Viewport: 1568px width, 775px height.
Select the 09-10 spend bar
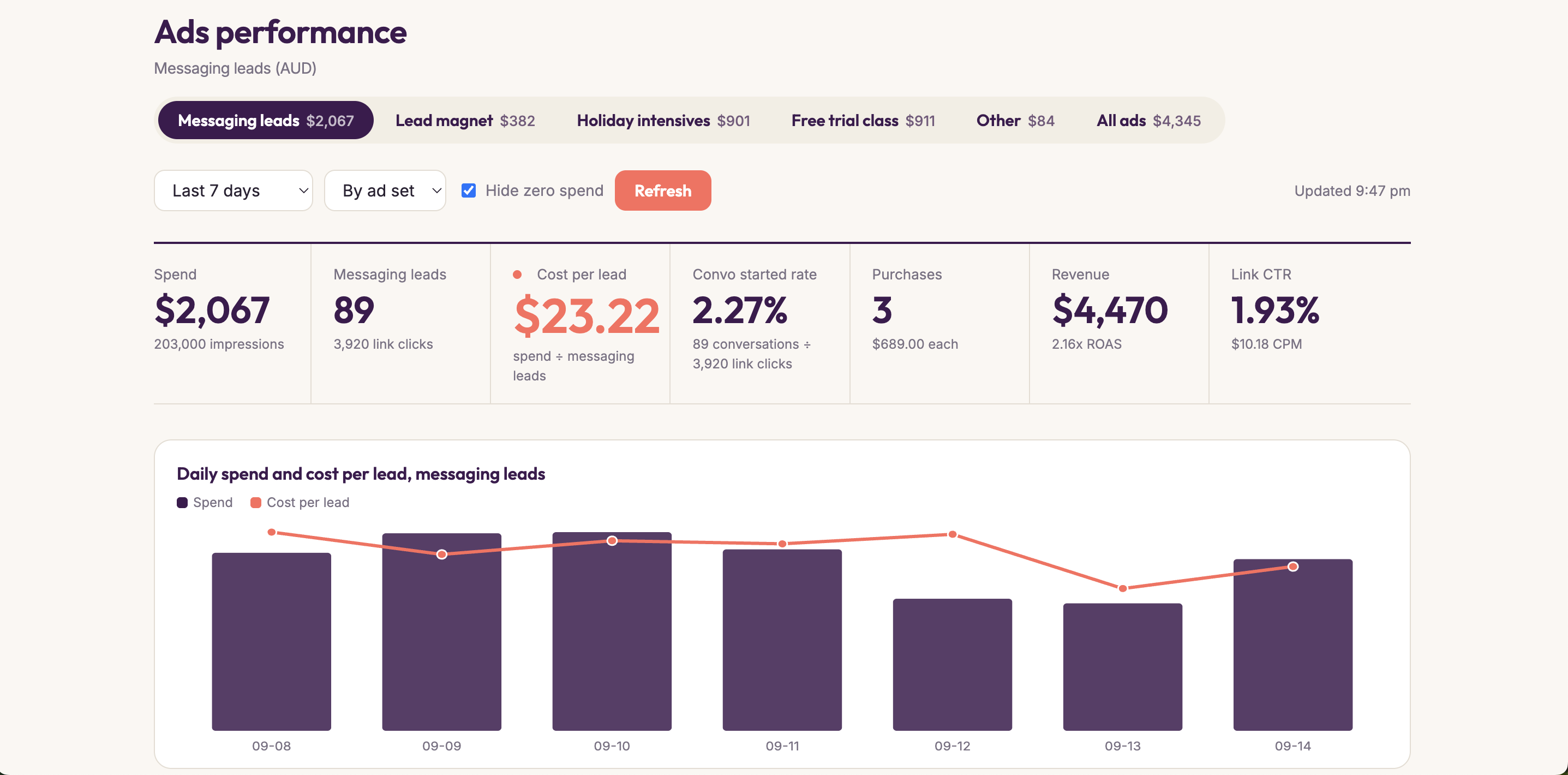coord(612,631)
